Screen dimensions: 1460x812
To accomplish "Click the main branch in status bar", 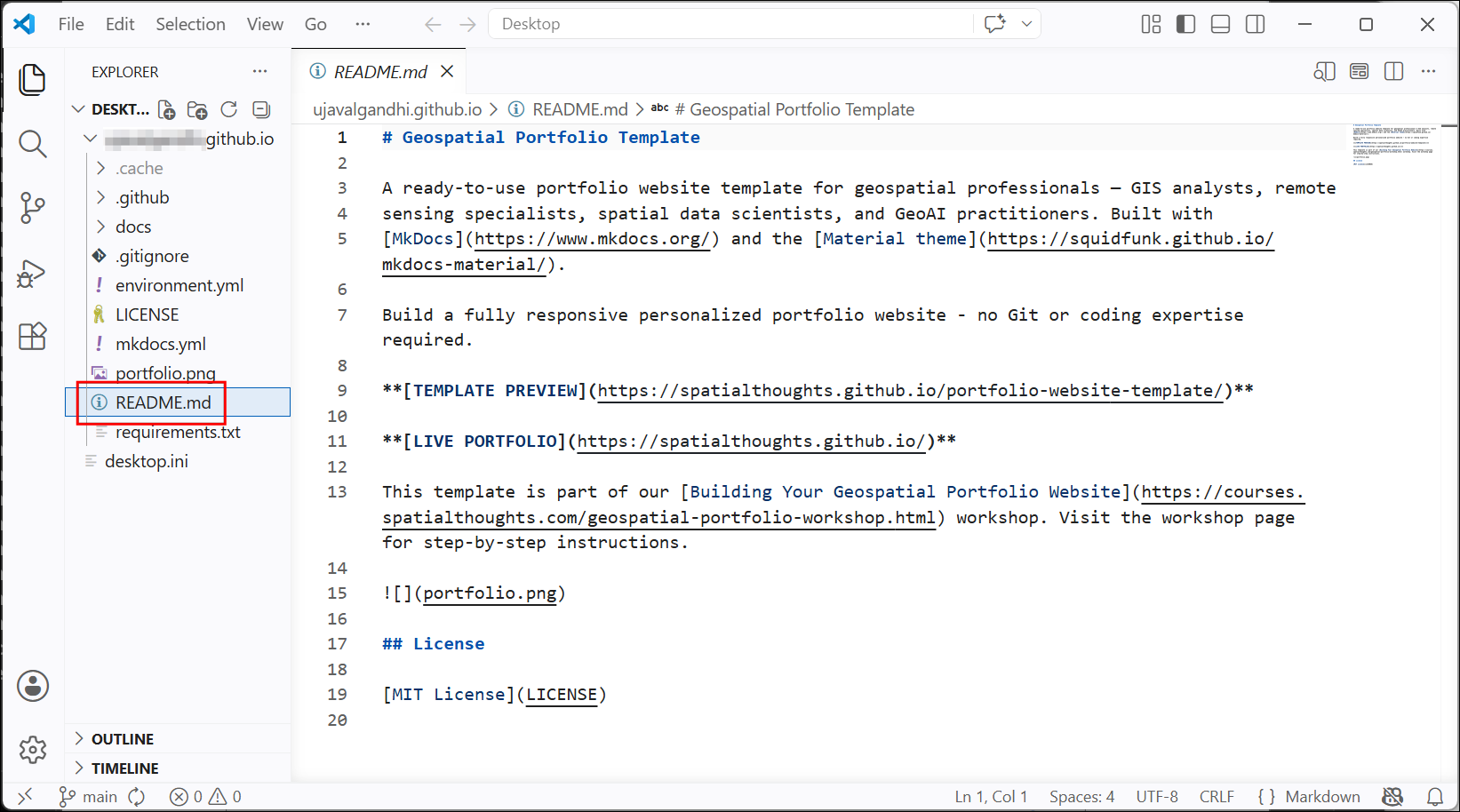I will click(88, 797).
